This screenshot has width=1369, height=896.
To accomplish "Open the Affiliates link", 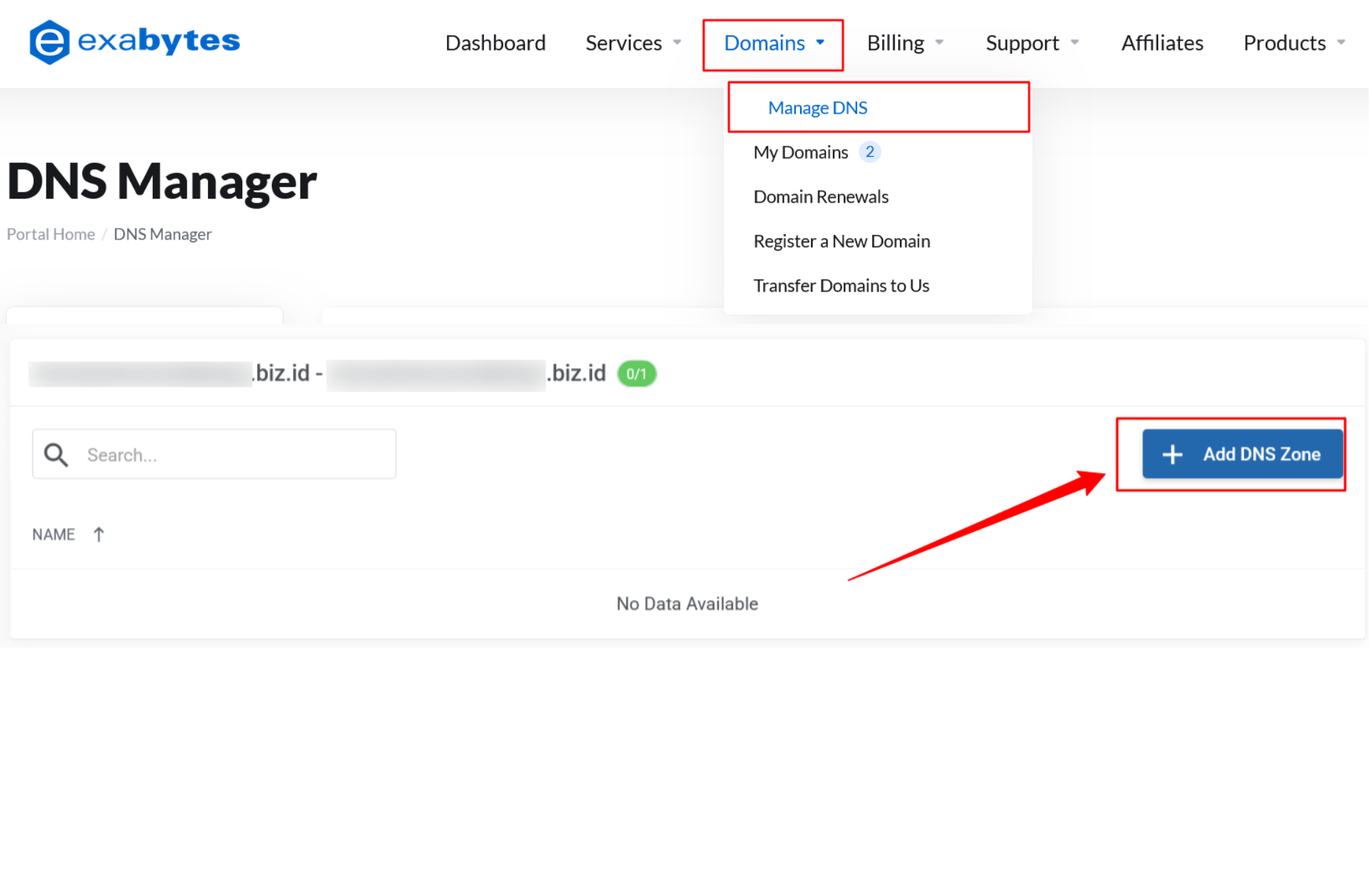I will coord(1162,43).
